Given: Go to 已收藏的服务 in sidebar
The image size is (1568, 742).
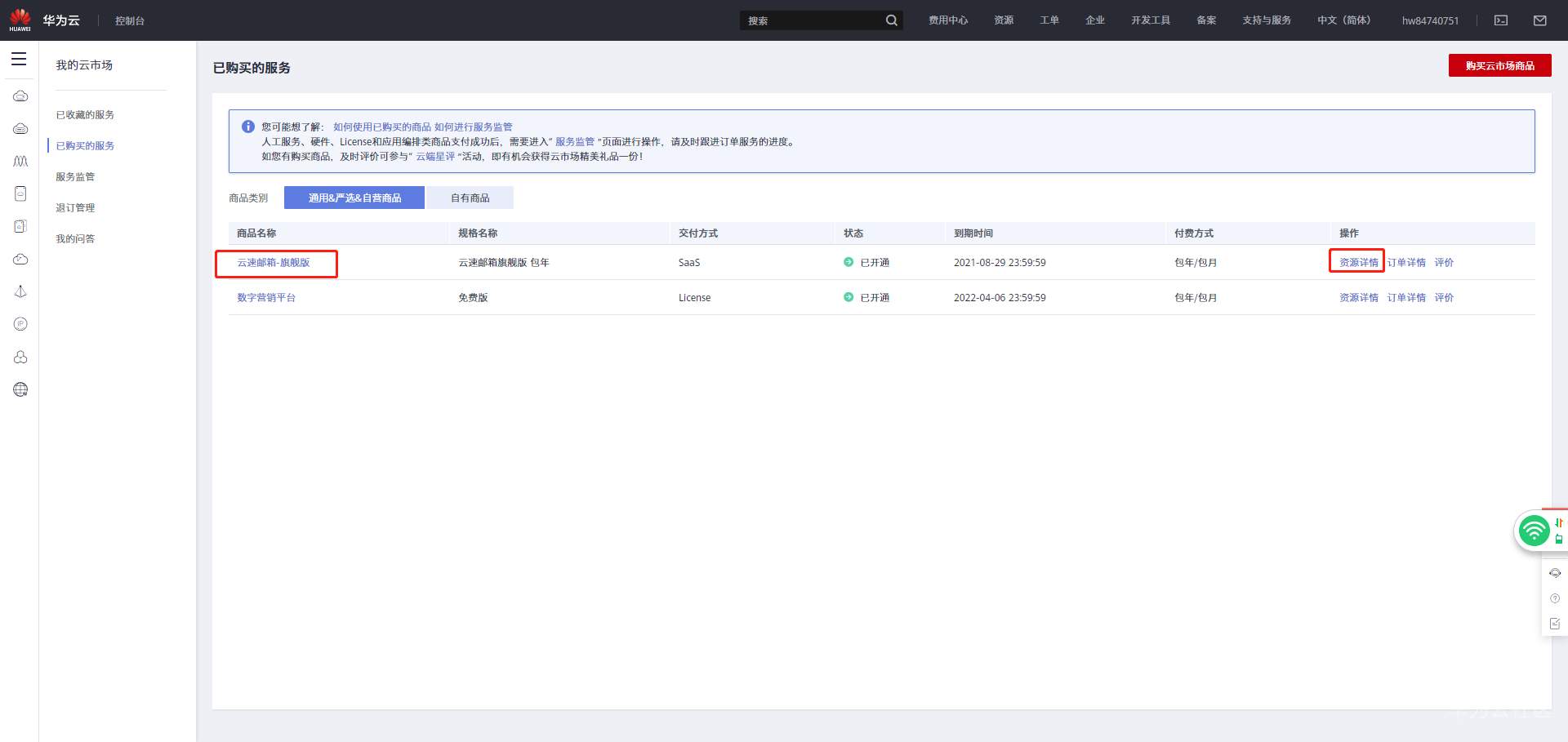Looking at the screenshot, I should (x=85, y=115).
